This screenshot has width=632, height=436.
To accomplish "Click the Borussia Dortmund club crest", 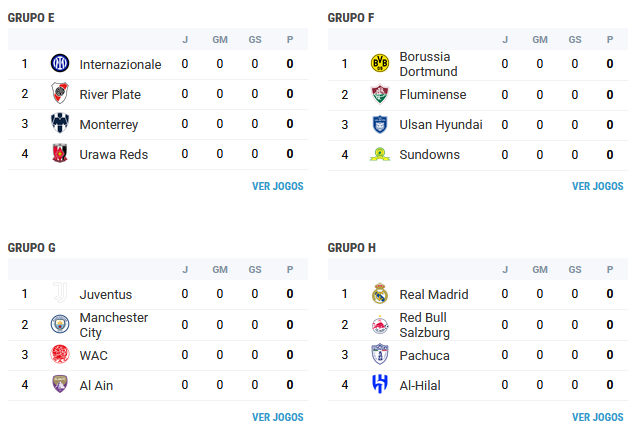I will [x=379, y=64].
